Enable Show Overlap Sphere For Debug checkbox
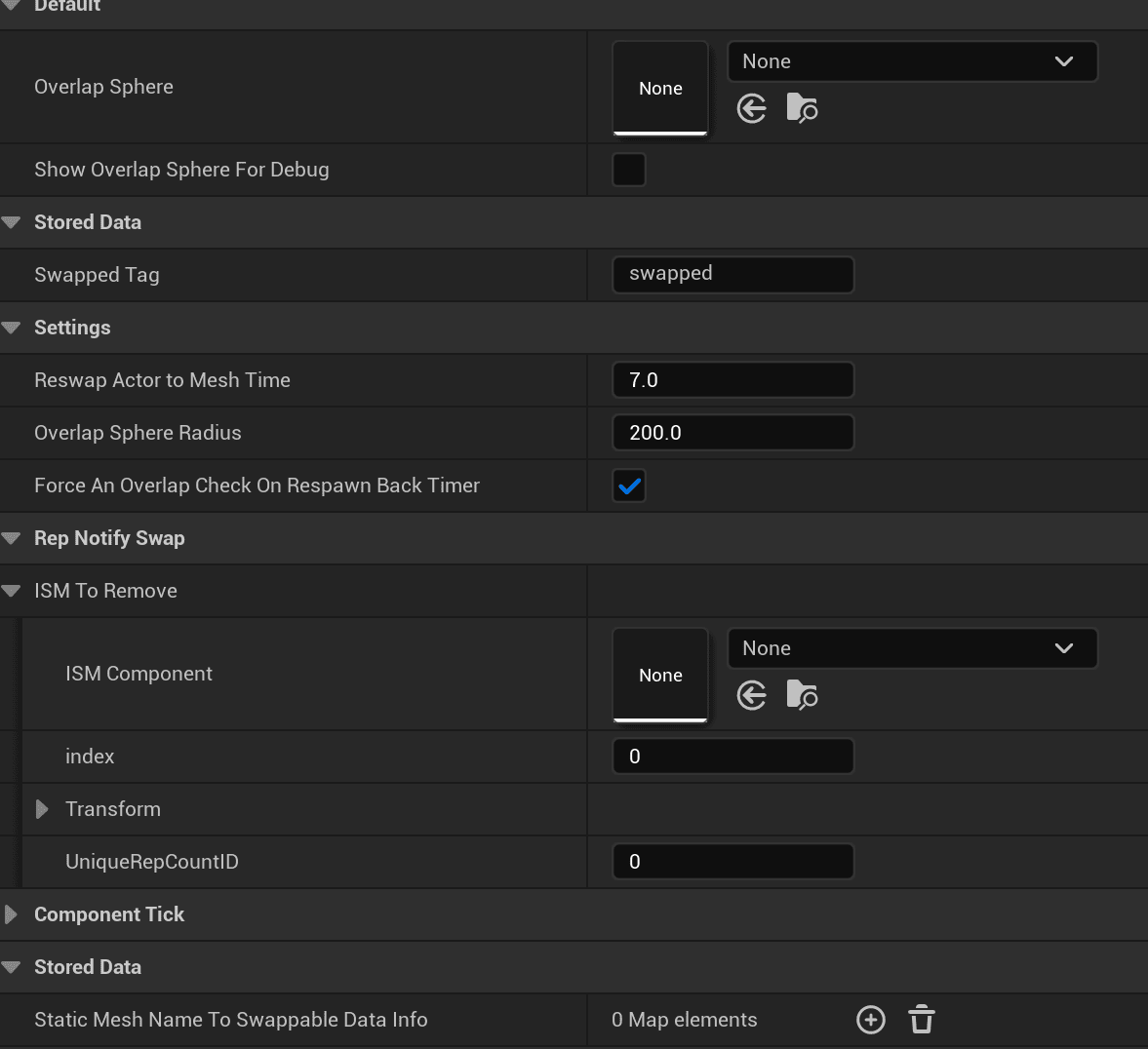The image size is (1148, 1049). point(629,170)
